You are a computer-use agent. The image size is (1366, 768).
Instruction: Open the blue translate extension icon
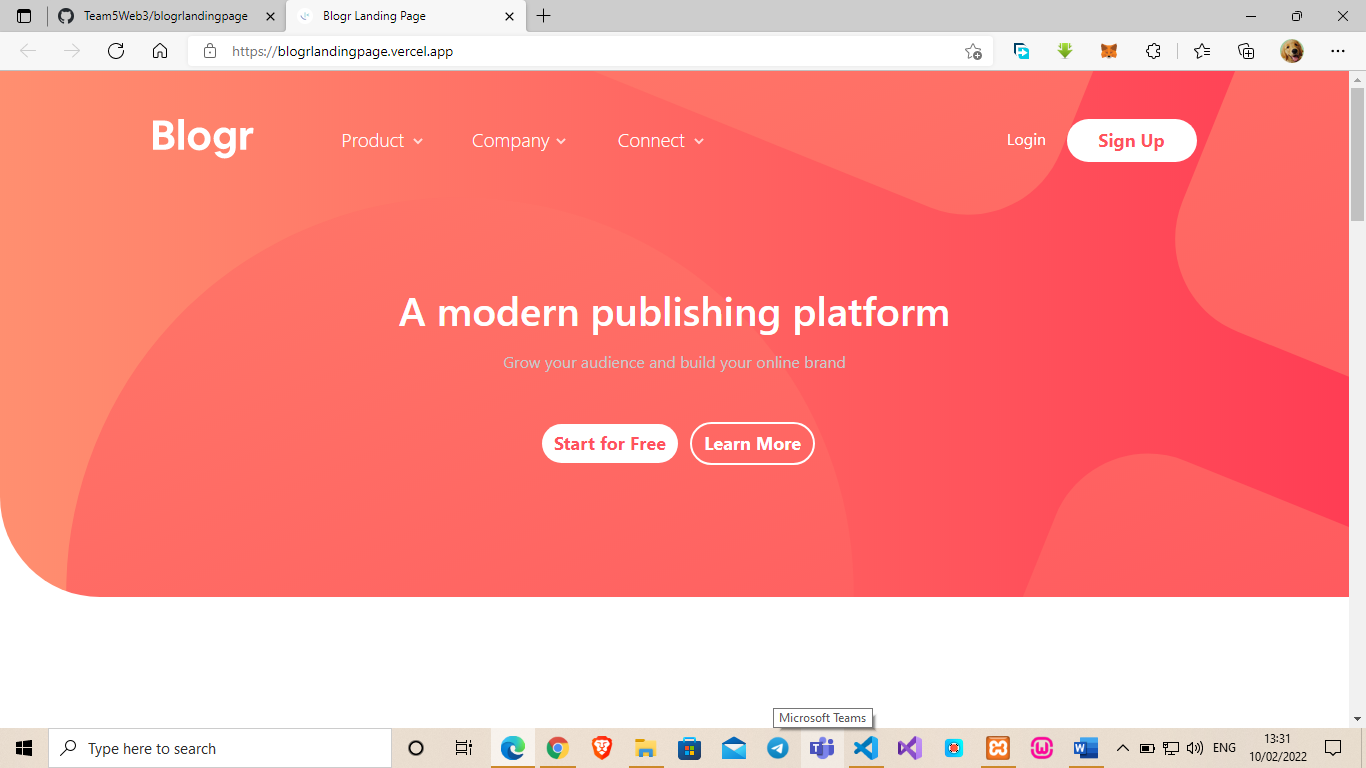click(1021, 51)
